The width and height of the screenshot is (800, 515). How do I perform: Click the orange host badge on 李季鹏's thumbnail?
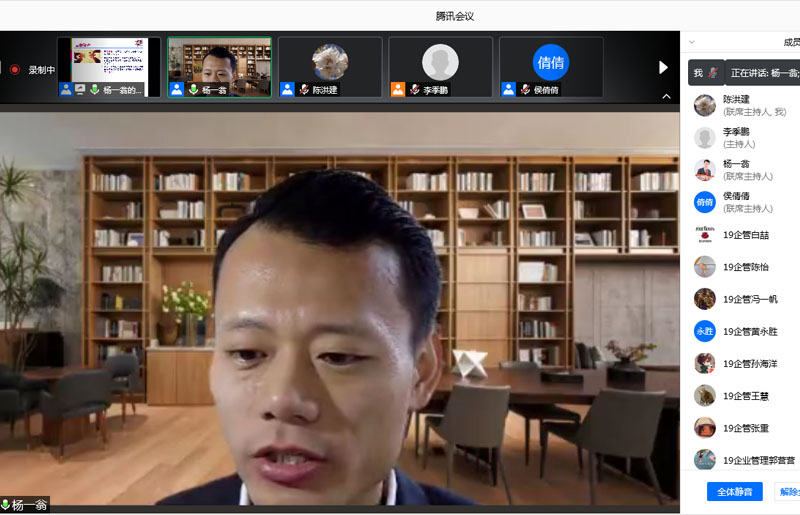pos(397,89)
